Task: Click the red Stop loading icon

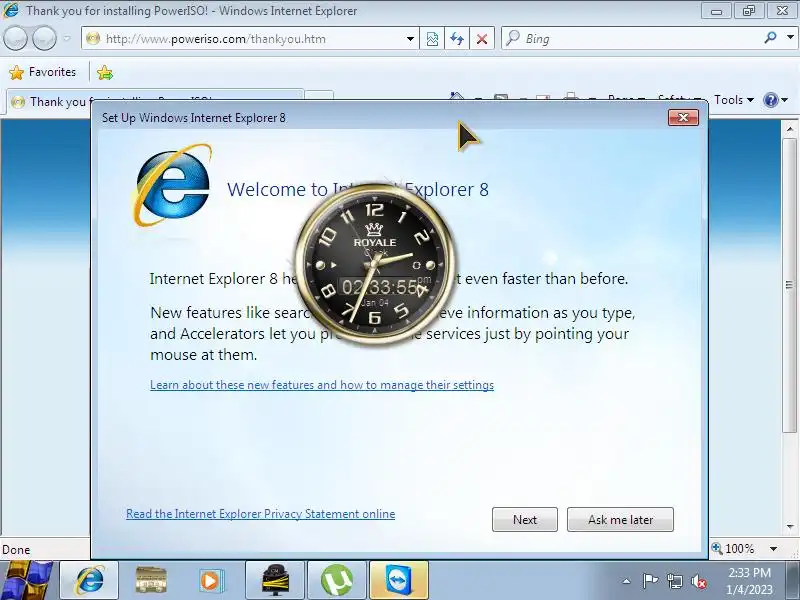Action: point(481,39)
